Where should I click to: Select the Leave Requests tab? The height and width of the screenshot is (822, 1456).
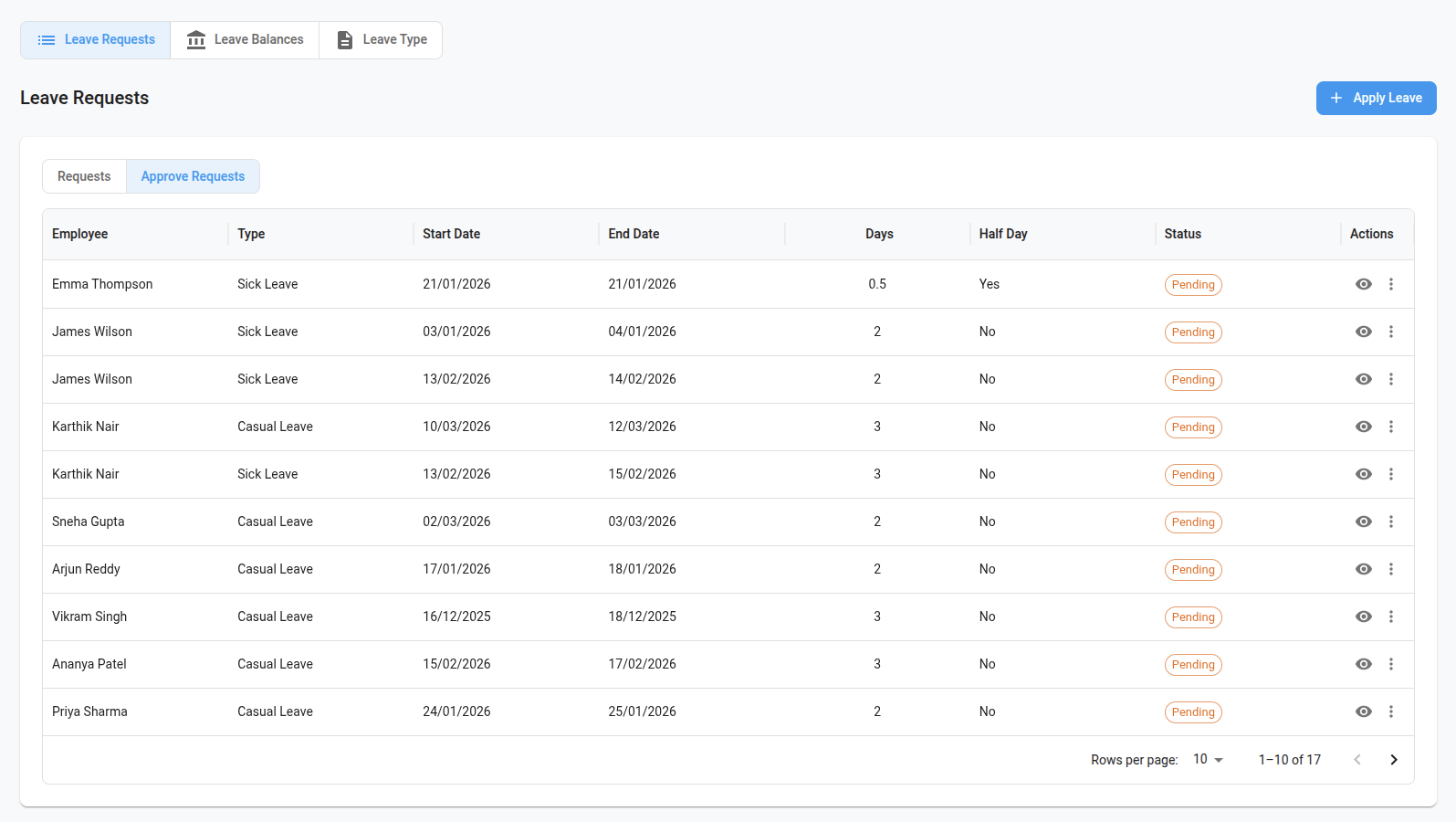96,40
